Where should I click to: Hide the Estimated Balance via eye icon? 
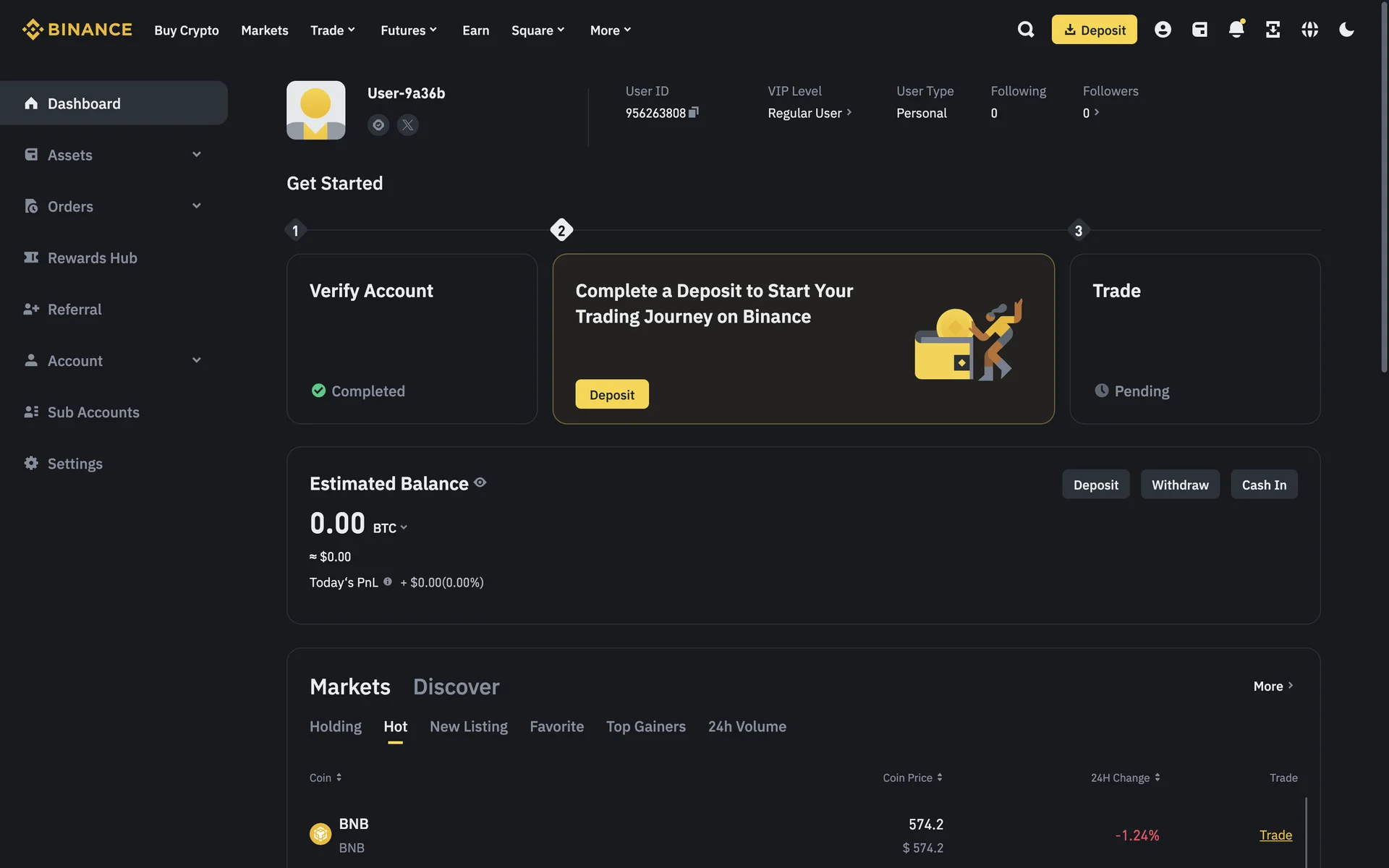[480, 482]
